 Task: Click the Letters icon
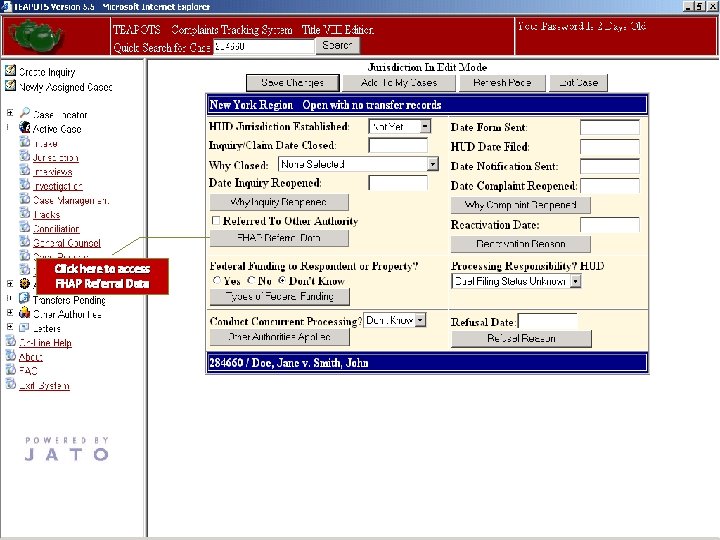tap(24, 327)
